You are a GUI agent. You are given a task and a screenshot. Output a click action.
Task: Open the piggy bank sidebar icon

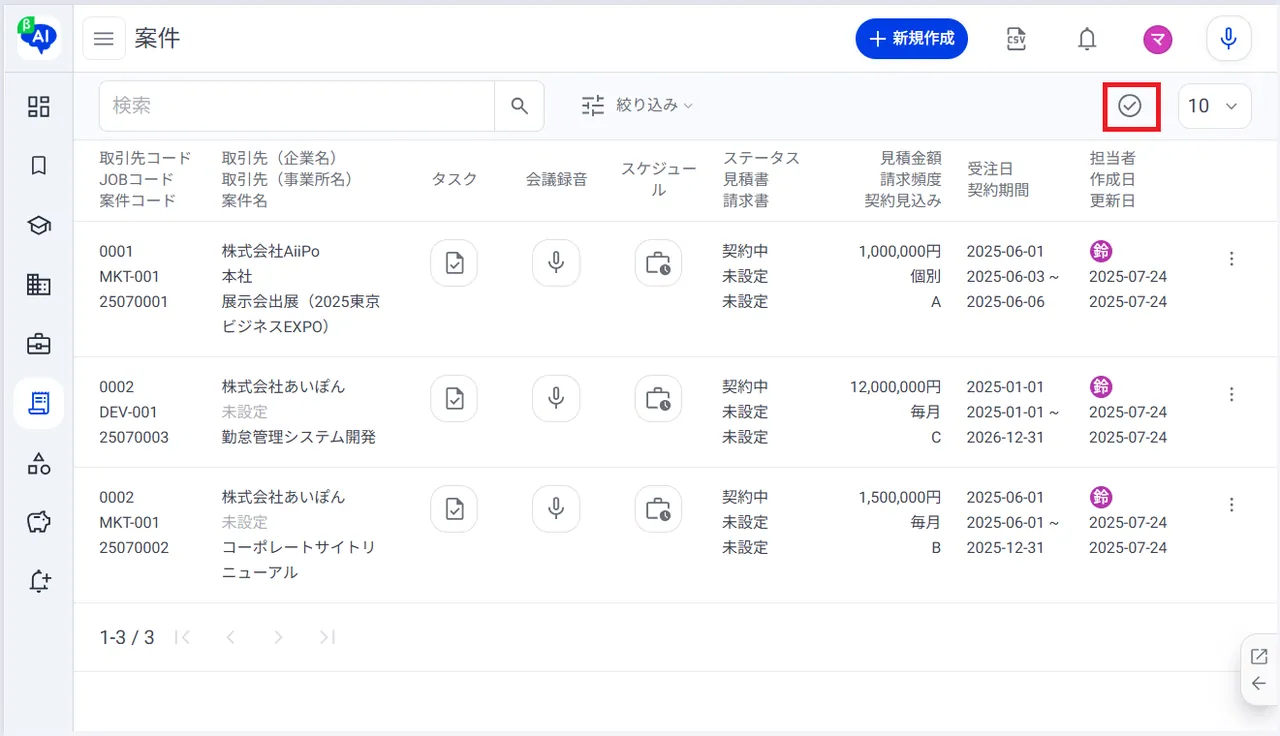pyautogui.click(x=39, y=522)
